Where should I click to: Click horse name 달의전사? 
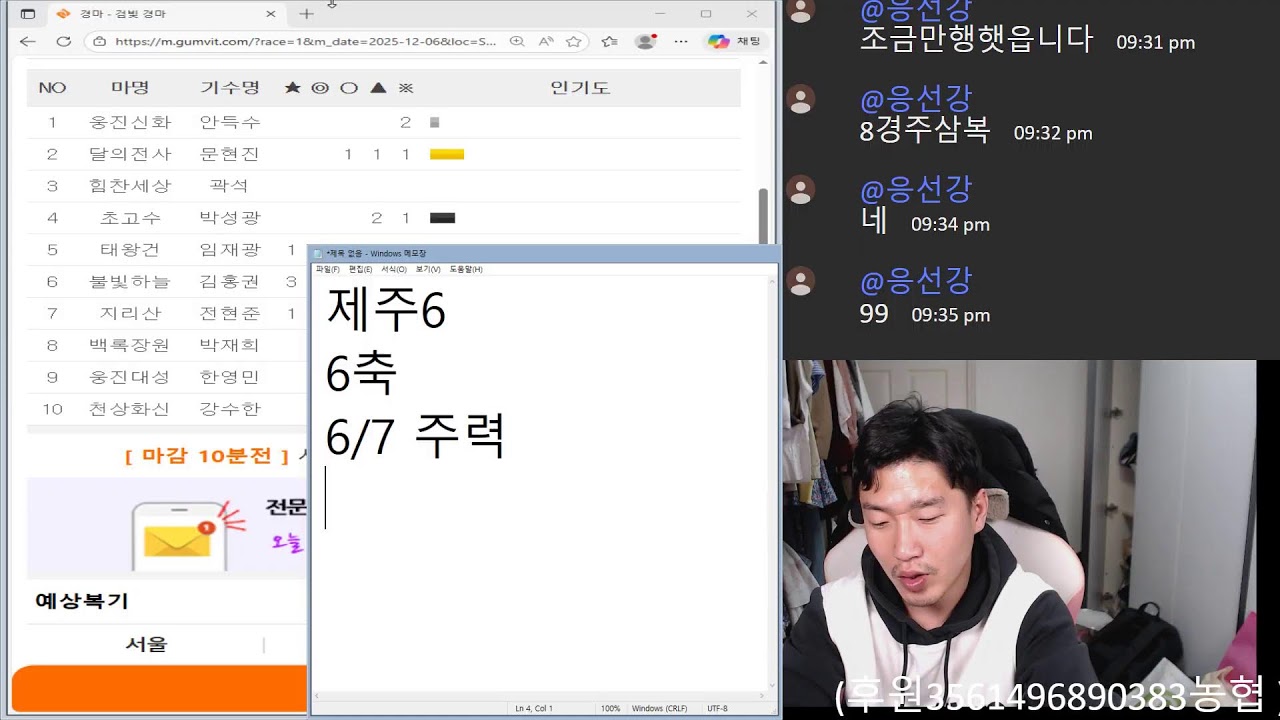coord(130,154)
